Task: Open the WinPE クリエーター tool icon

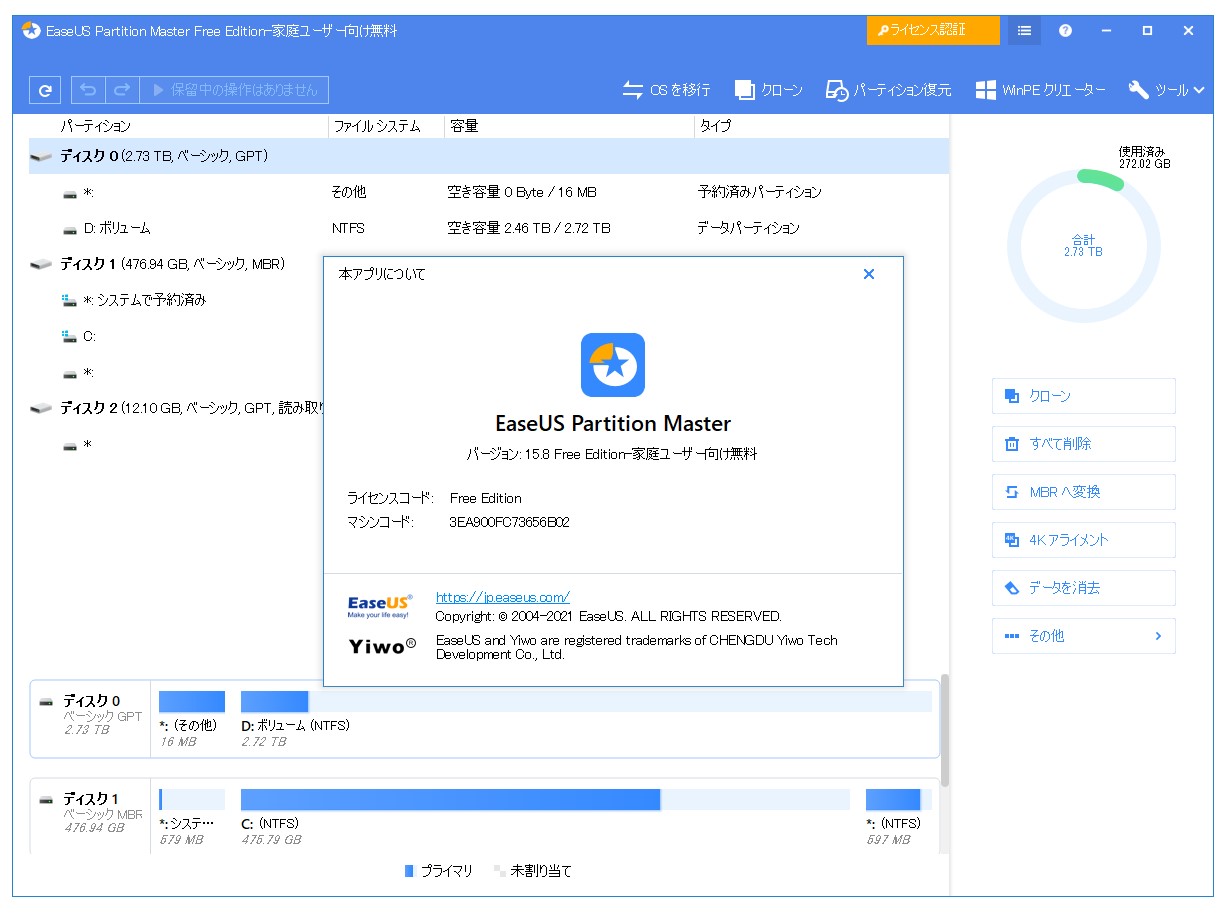Action: (x=985, y=89)
